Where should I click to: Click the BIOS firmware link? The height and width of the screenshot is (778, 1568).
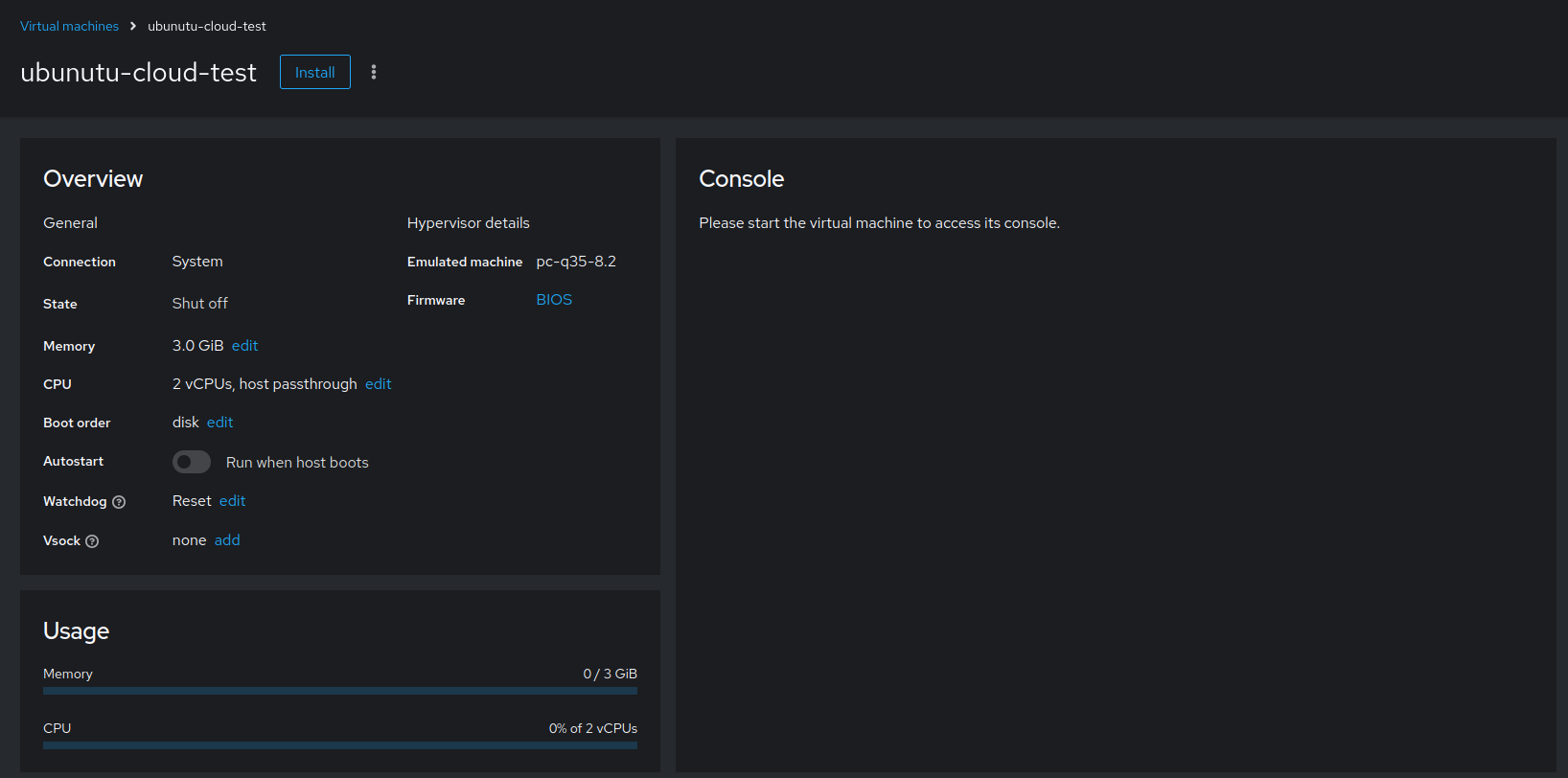click(554, 300)
